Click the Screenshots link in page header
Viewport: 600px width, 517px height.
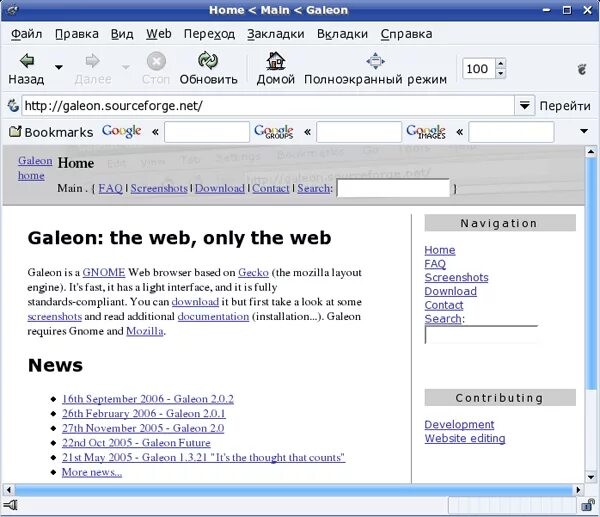(x=159, y=188)
